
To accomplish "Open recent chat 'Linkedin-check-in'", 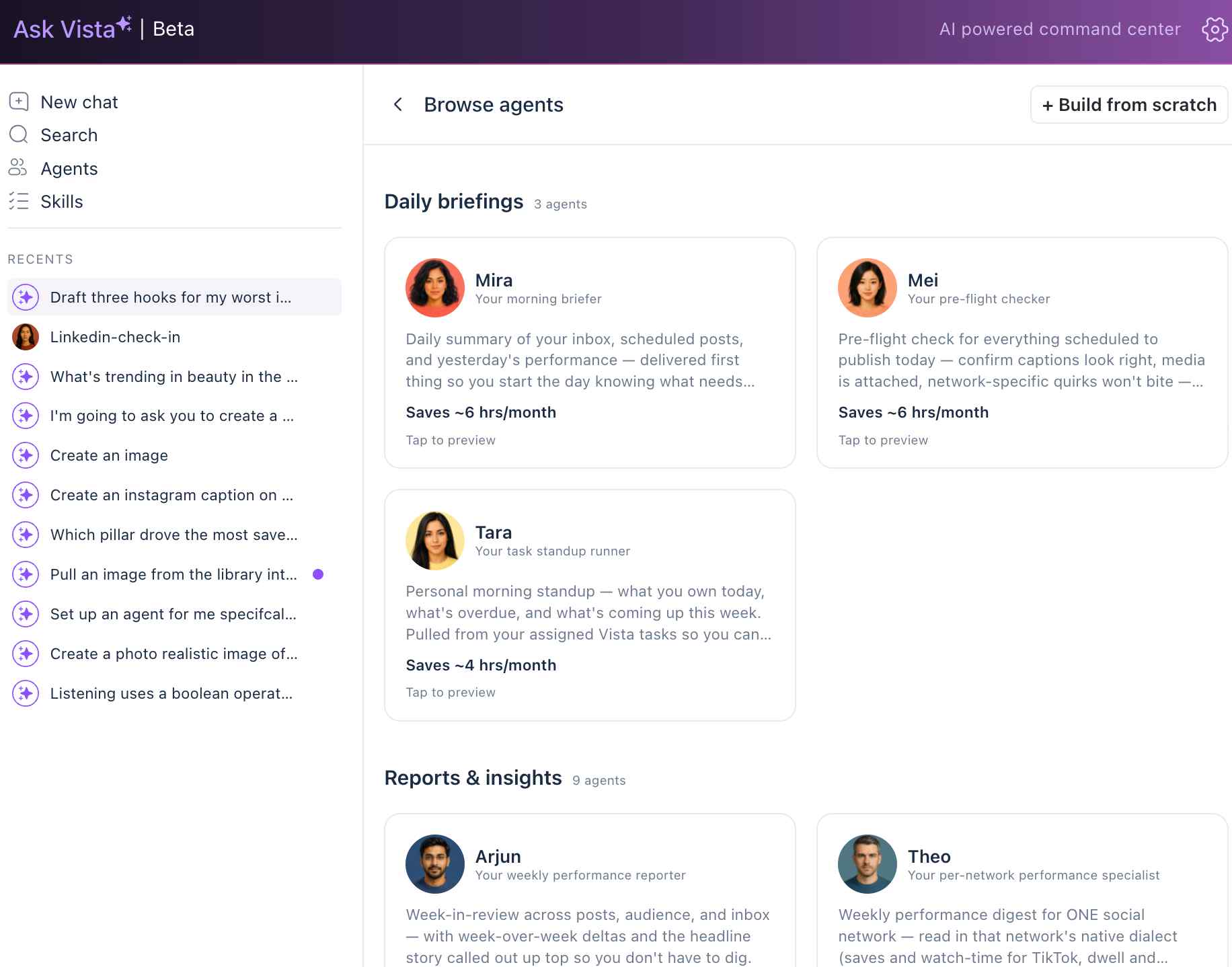I will [174, 337].
